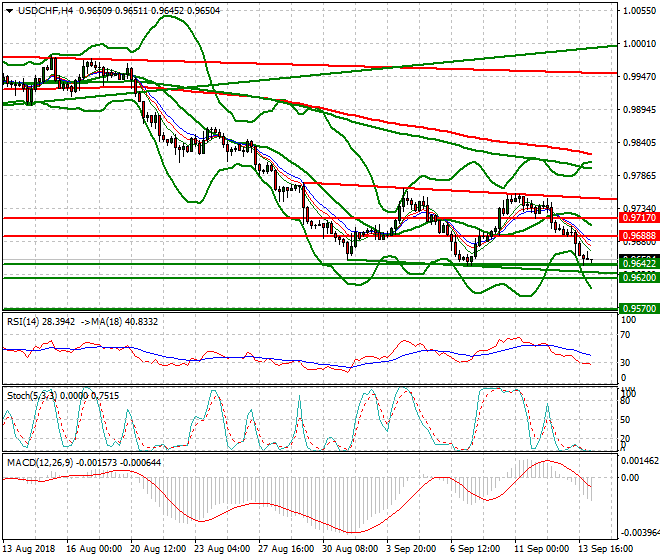Image resolution: width=660 pixels, height=560 pixels.
Task: Click the RSI(14) 28.3942 indicator label
Action: pyautogui.click(x=41, y=322)
